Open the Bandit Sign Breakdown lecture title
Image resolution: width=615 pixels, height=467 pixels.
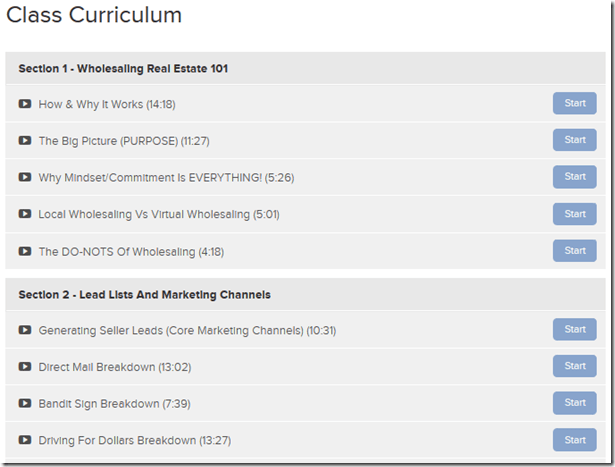111,404
